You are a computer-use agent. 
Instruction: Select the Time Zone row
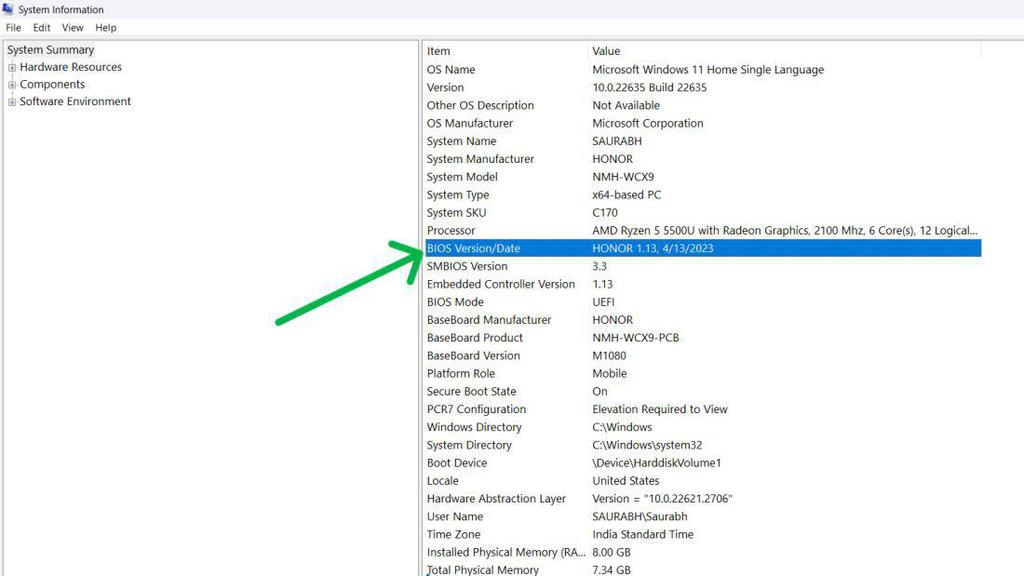[x=703, y=534]
